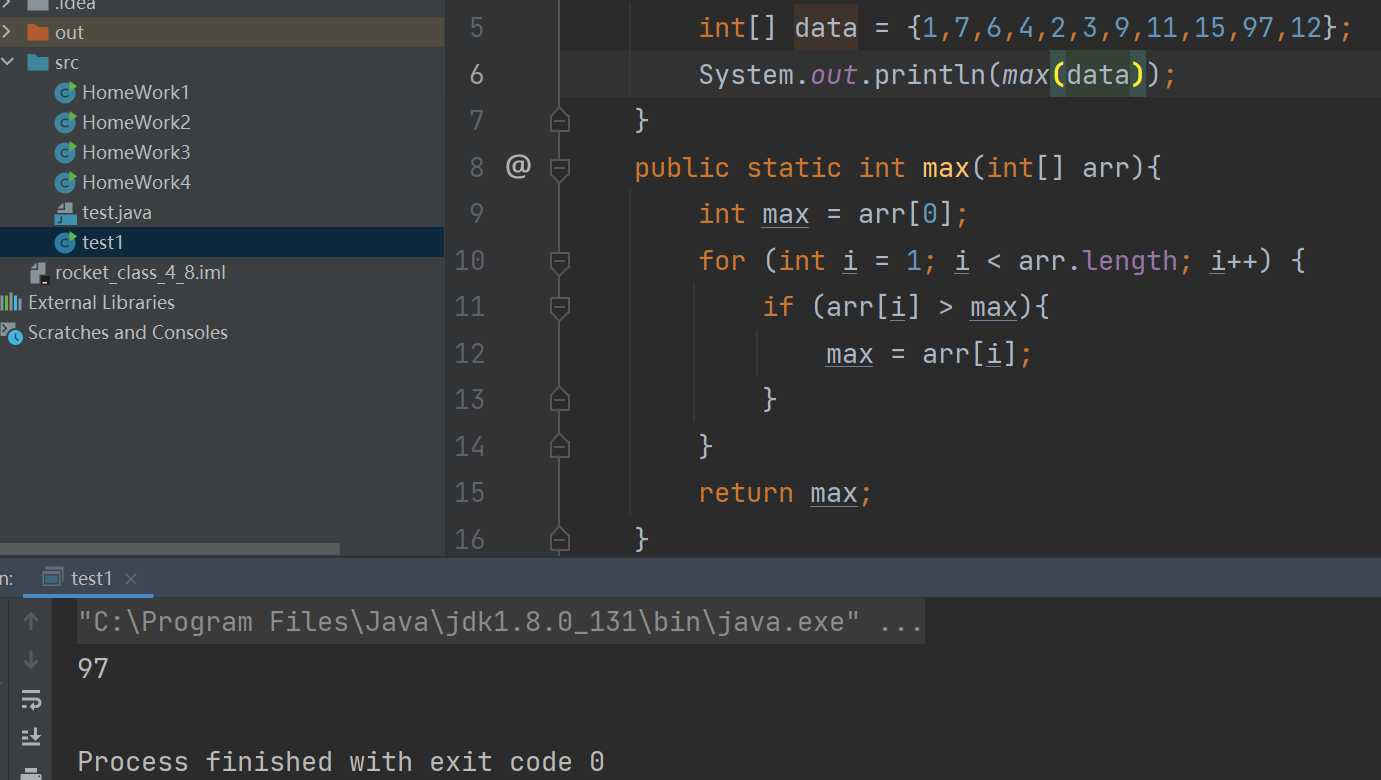The image size is (1381, 780).
Task: Click the test1 class icon in tree
Action: point(66,242)
